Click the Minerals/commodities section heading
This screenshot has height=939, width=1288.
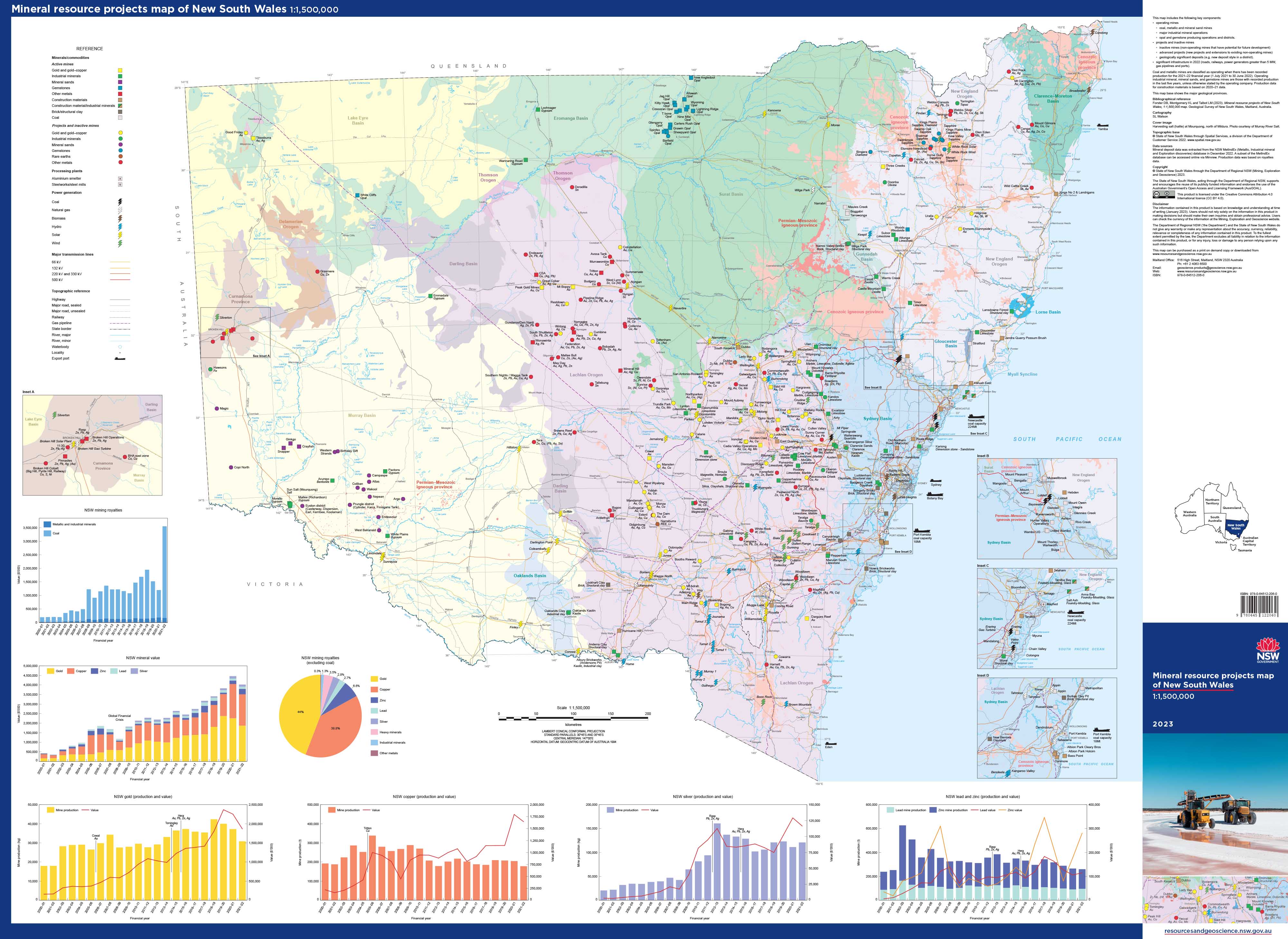tap(71, 57)
